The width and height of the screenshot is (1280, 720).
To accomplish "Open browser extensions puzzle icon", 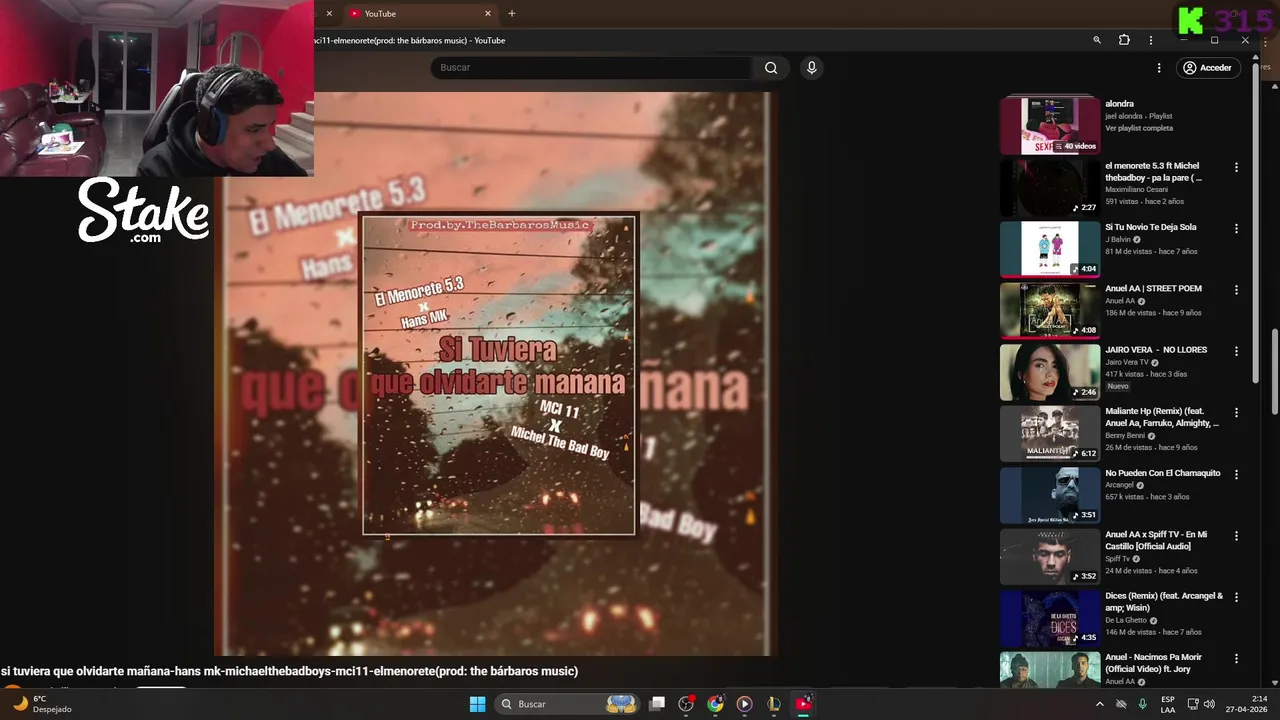I will [x=1124, y=40].
